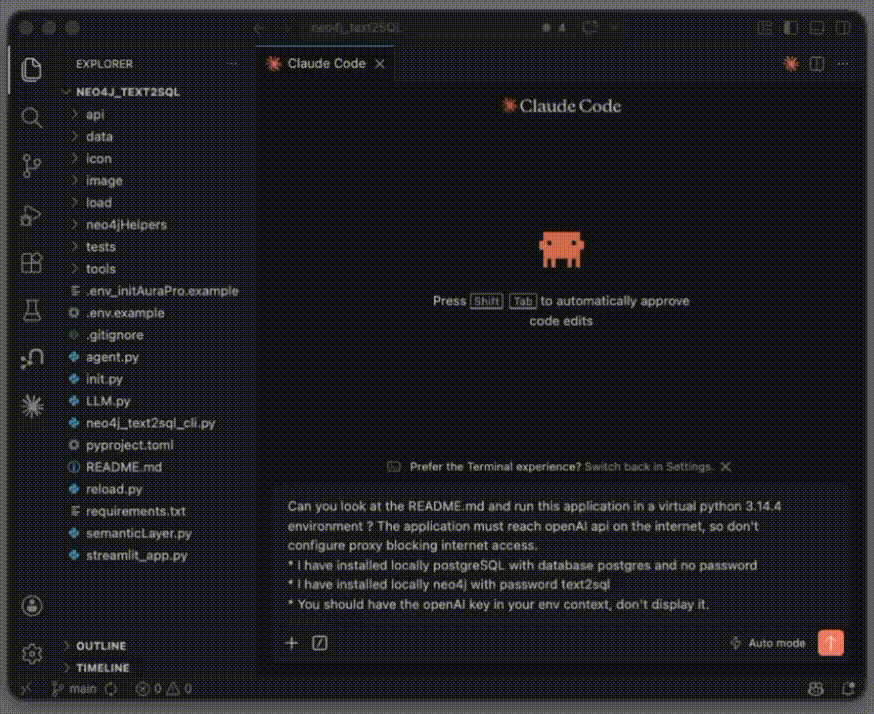Expand the OUTLINE section
Viewport: 874px width, 714px height.
tap(101, 645)
